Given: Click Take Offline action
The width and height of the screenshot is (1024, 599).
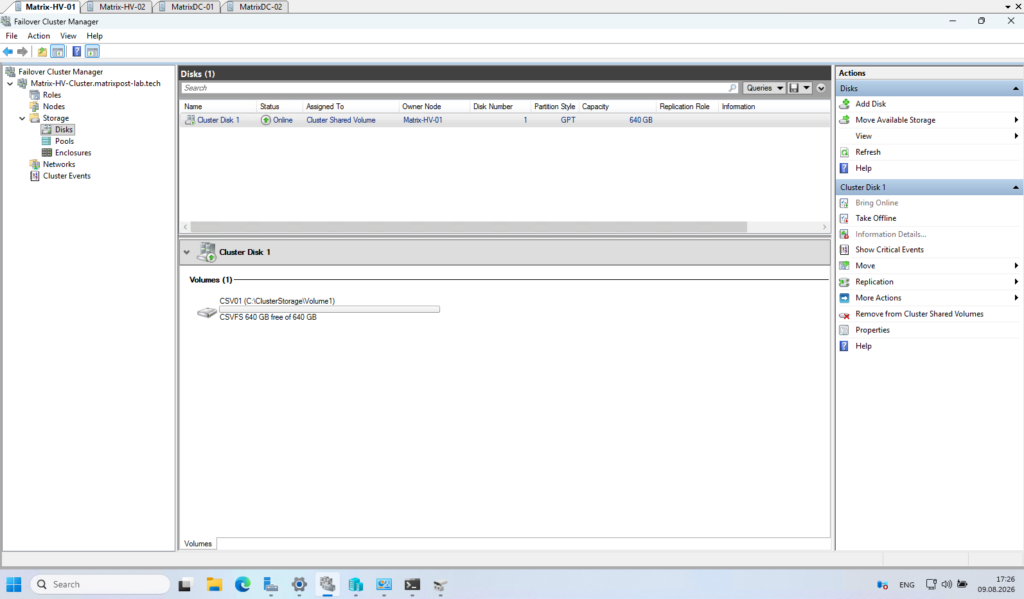Looking at the screenshot, I should (876, 218).
